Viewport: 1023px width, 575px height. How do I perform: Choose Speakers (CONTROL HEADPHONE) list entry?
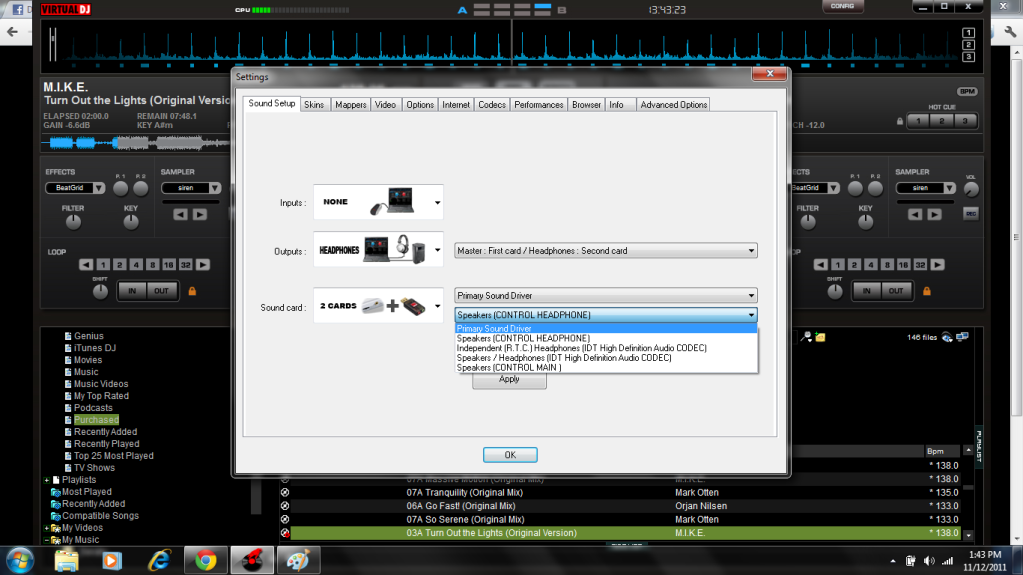point(605,338)
